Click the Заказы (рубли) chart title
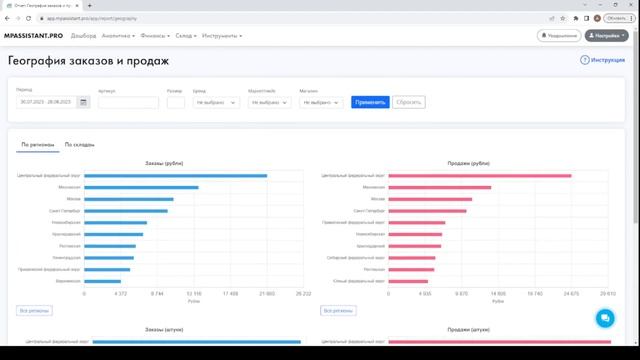The width and height of the screenshot is (640, 360). tap(164, 163)
